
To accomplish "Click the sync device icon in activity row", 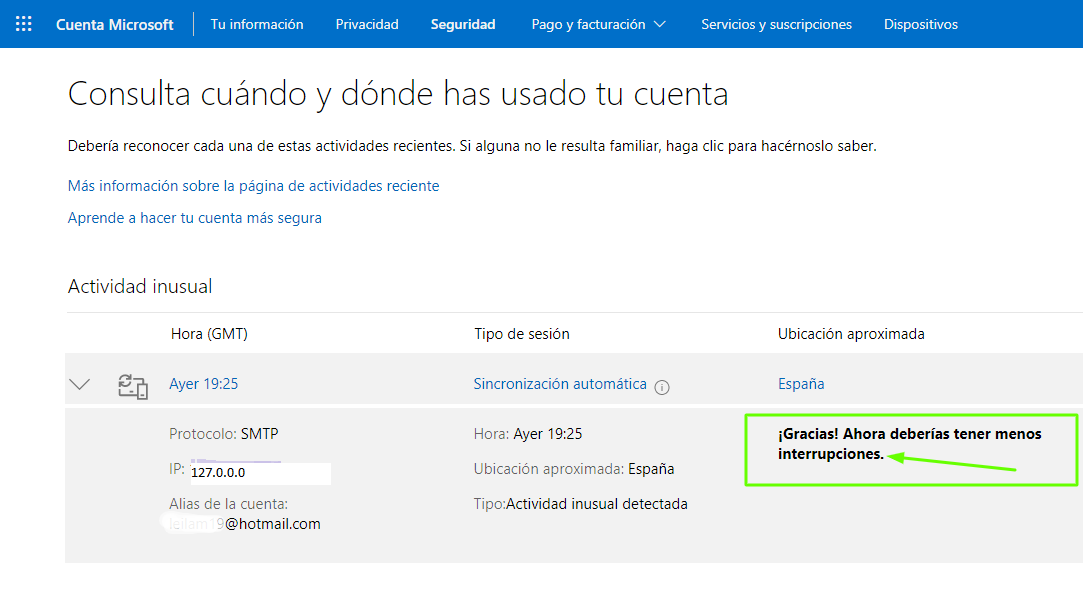I will 132,385.
